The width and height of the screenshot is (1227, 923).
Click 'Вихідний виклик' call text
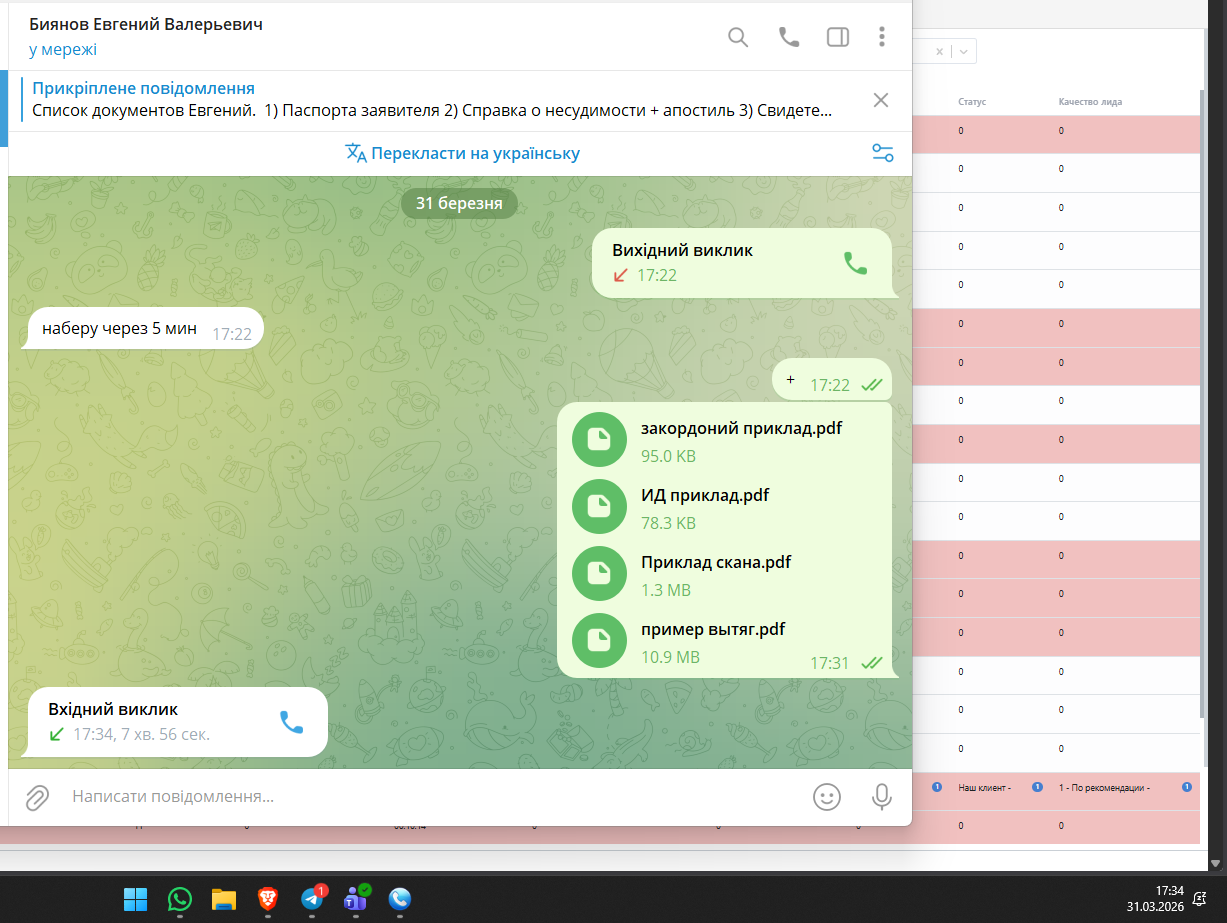[x=682, y=250]
